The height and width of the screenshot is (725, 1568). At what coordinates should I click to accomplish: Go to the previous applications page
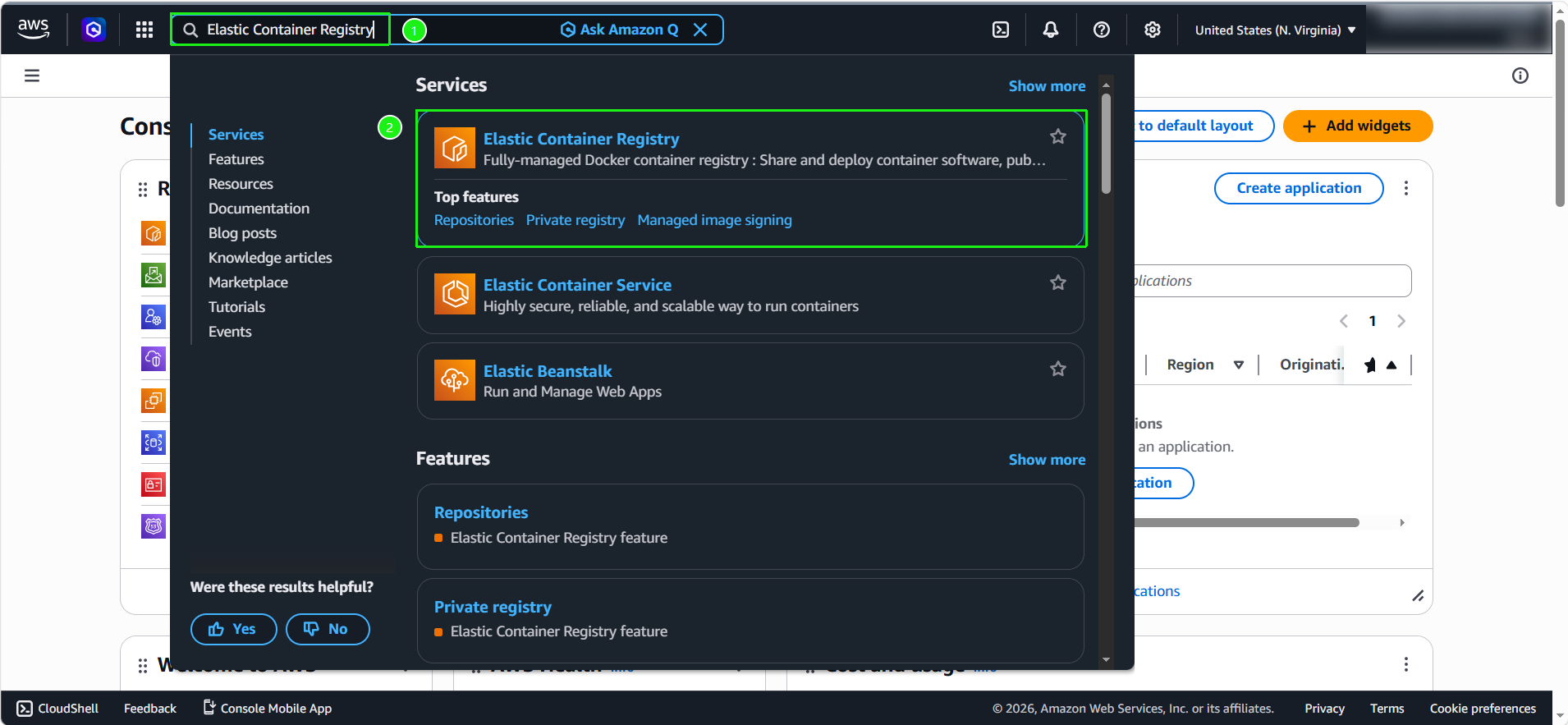tap(1344, 321)
